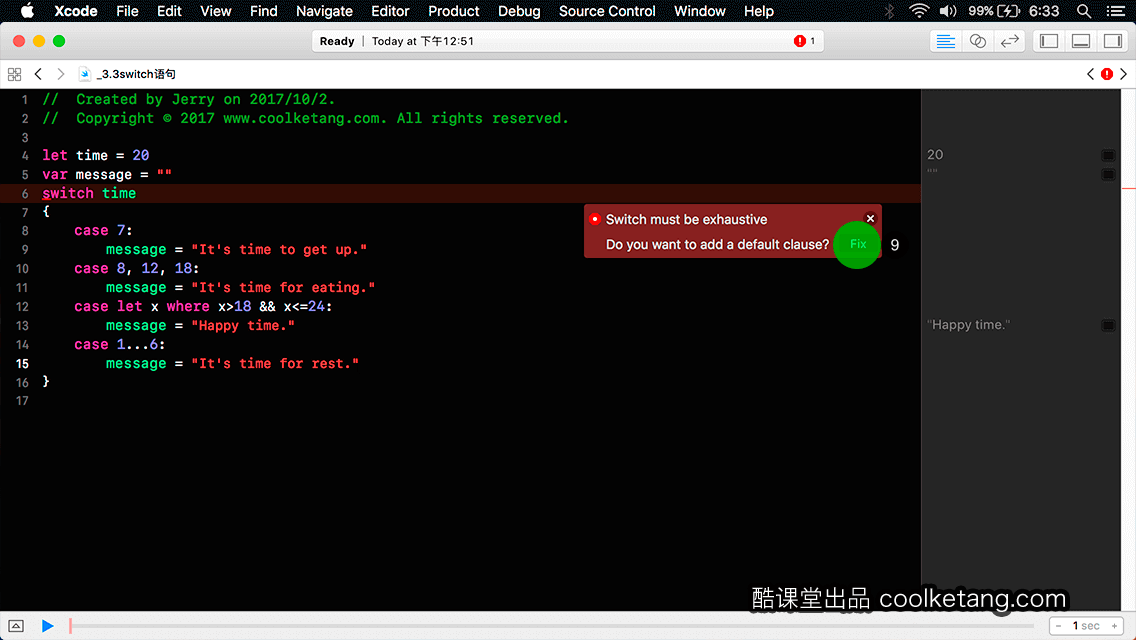Open the volume control icon
Screen dimensions: 1136x640
coord(948,11)
